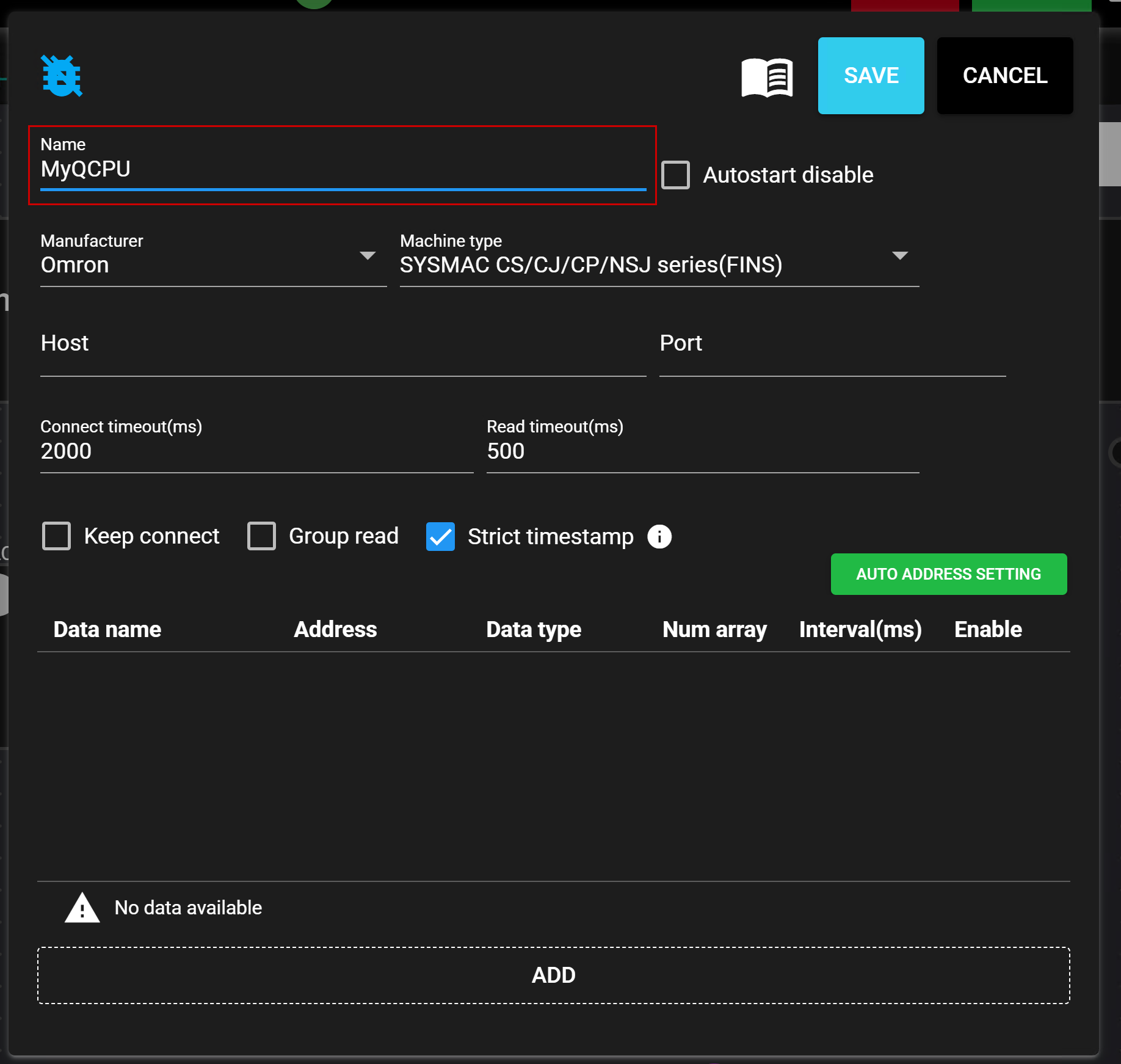Click ADD to insert a data row
The width and height of the screenshot is (1121, 1064).
(553, 975)
